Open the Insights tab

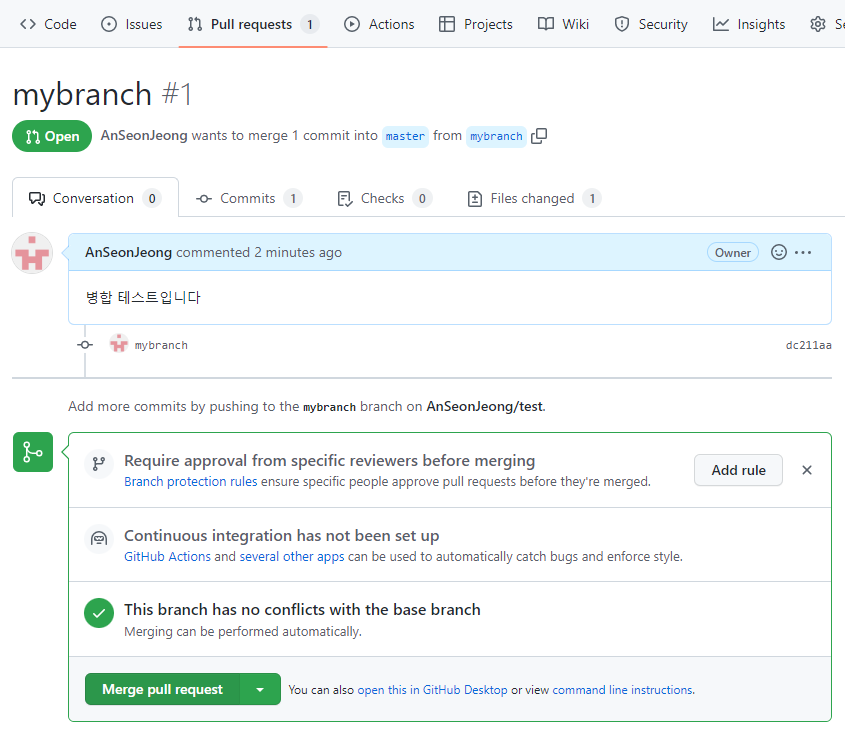point(749,24)
